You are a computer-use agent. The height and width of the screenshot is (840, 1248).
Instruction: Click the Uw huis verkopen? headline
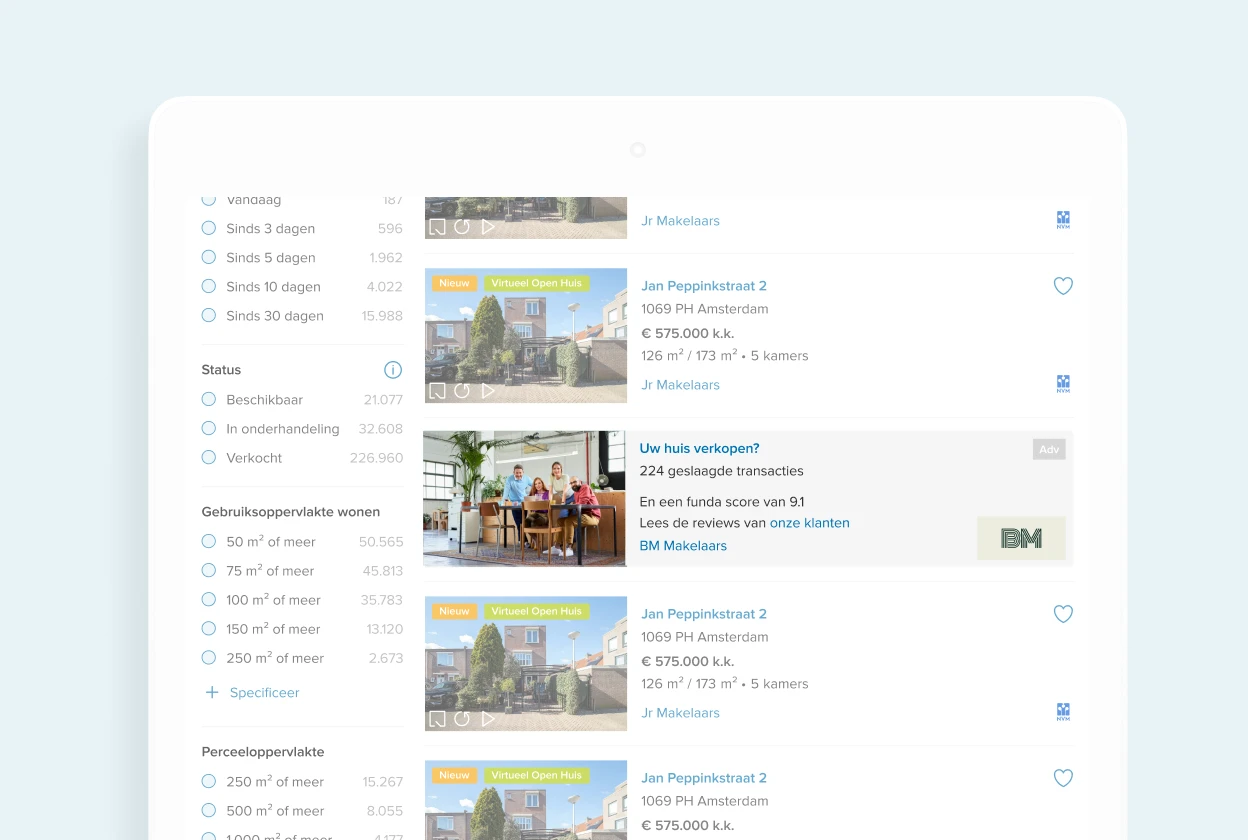click(x=699, y=449)
